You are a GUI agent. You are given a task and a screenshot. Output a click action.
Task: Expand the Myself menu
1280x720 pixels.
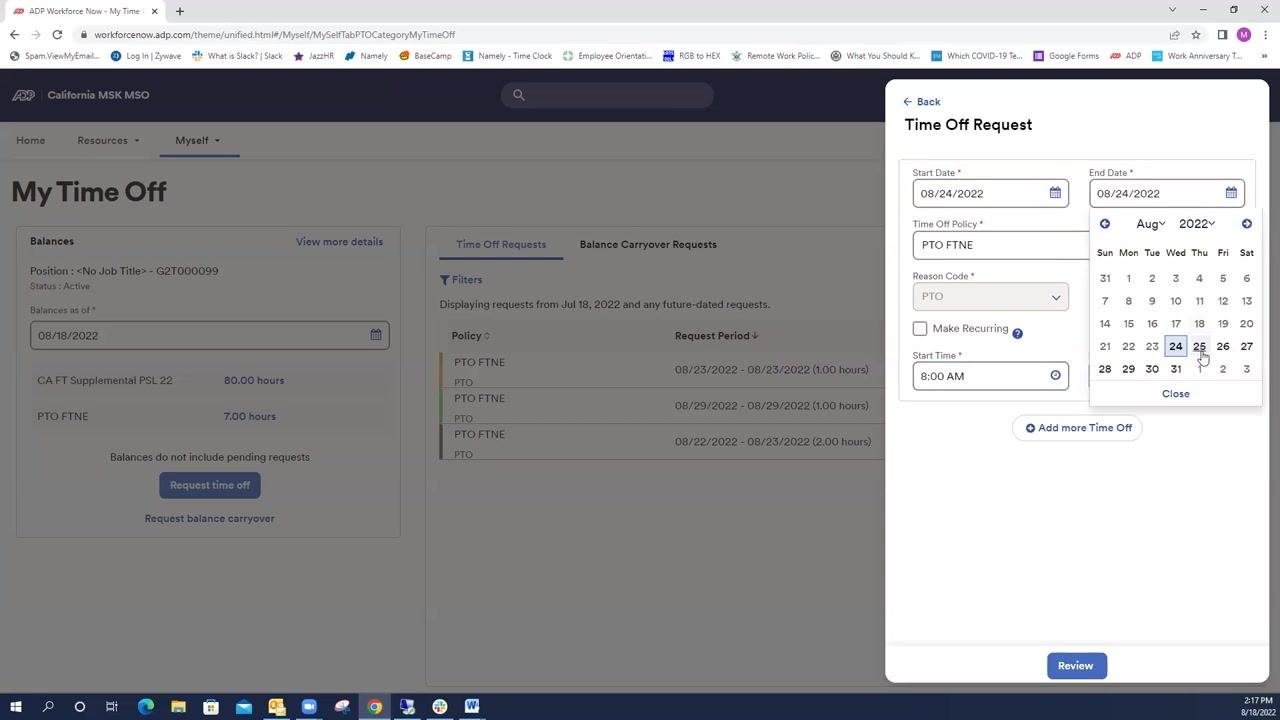tap(197, 140)
